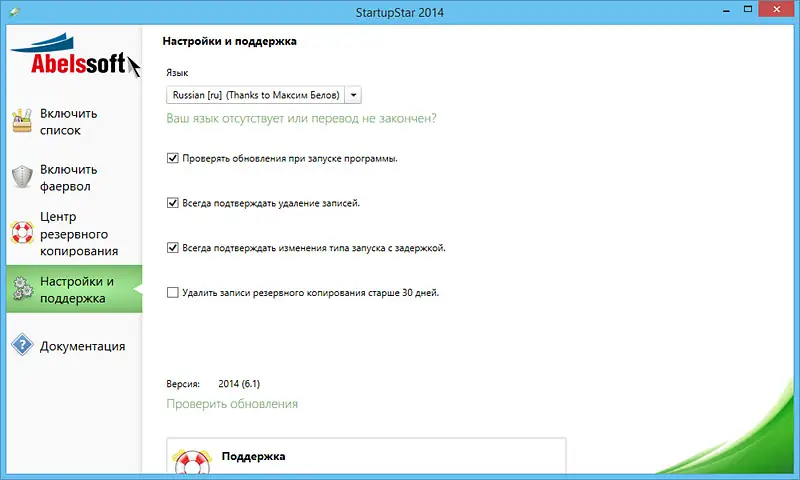Click the basket icon beside Включить список
800x480 pixels.
point(22,121)
